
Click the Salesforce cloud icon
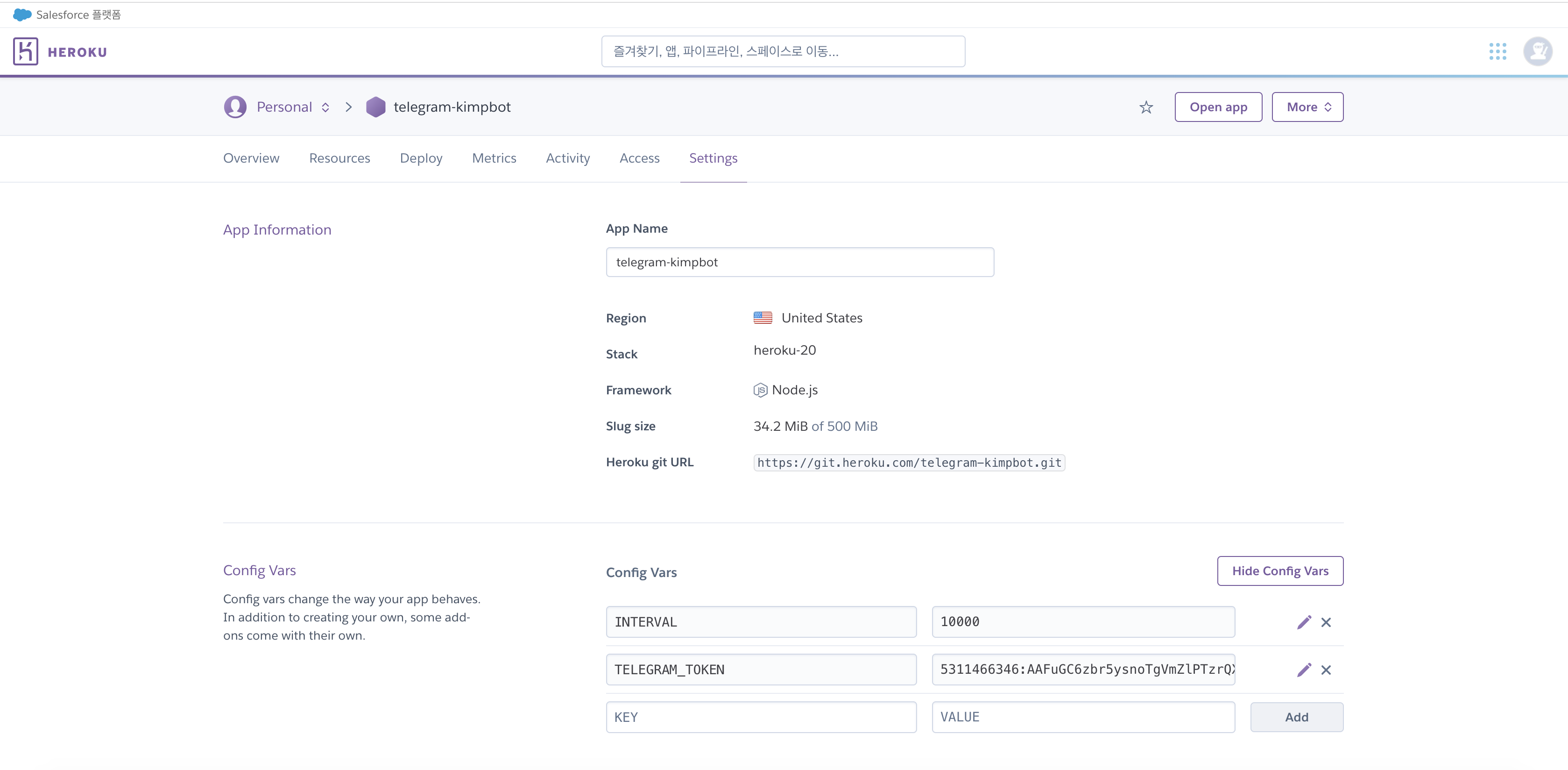click(x=22, y=14)
